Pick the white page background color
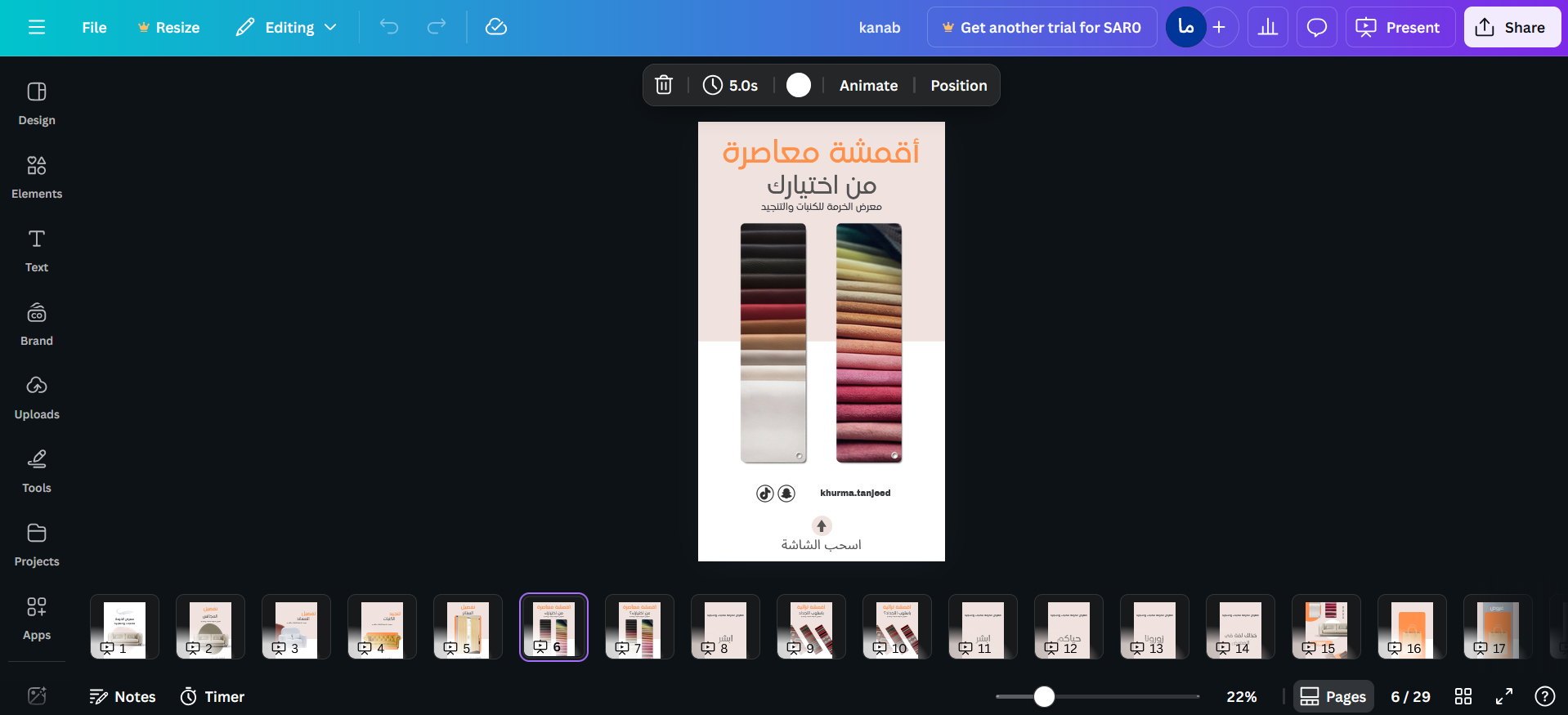 click(799, 85)
